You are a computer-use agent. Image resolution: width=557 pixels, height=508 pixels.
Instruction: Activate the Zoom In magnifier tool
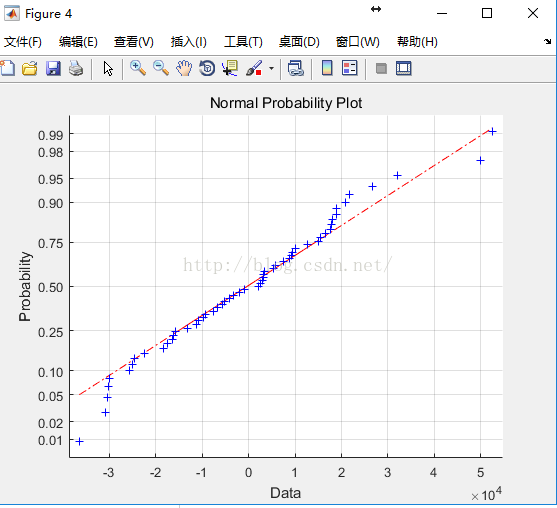138,68
